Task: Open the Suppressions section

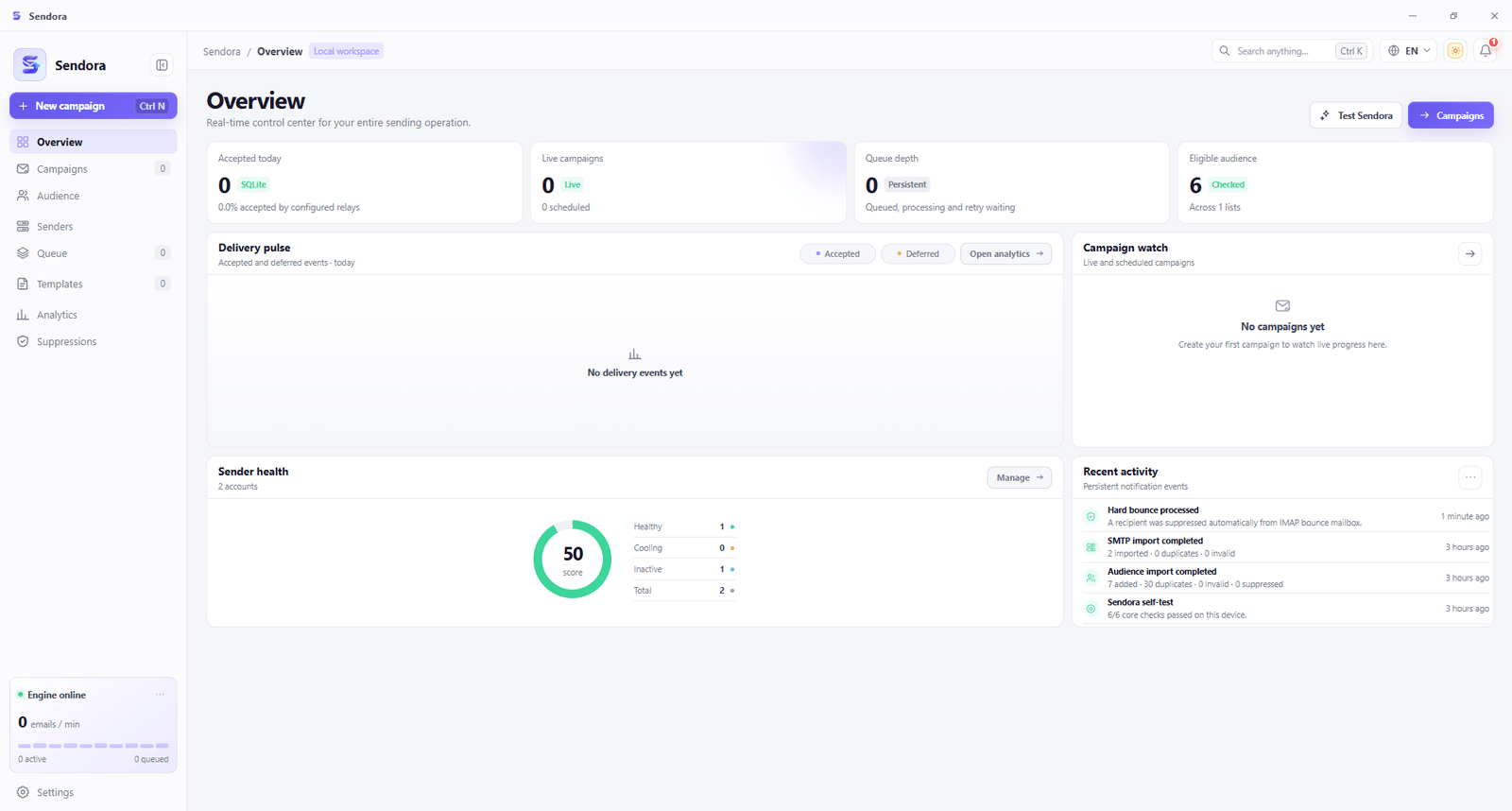Action: (94, 341)
